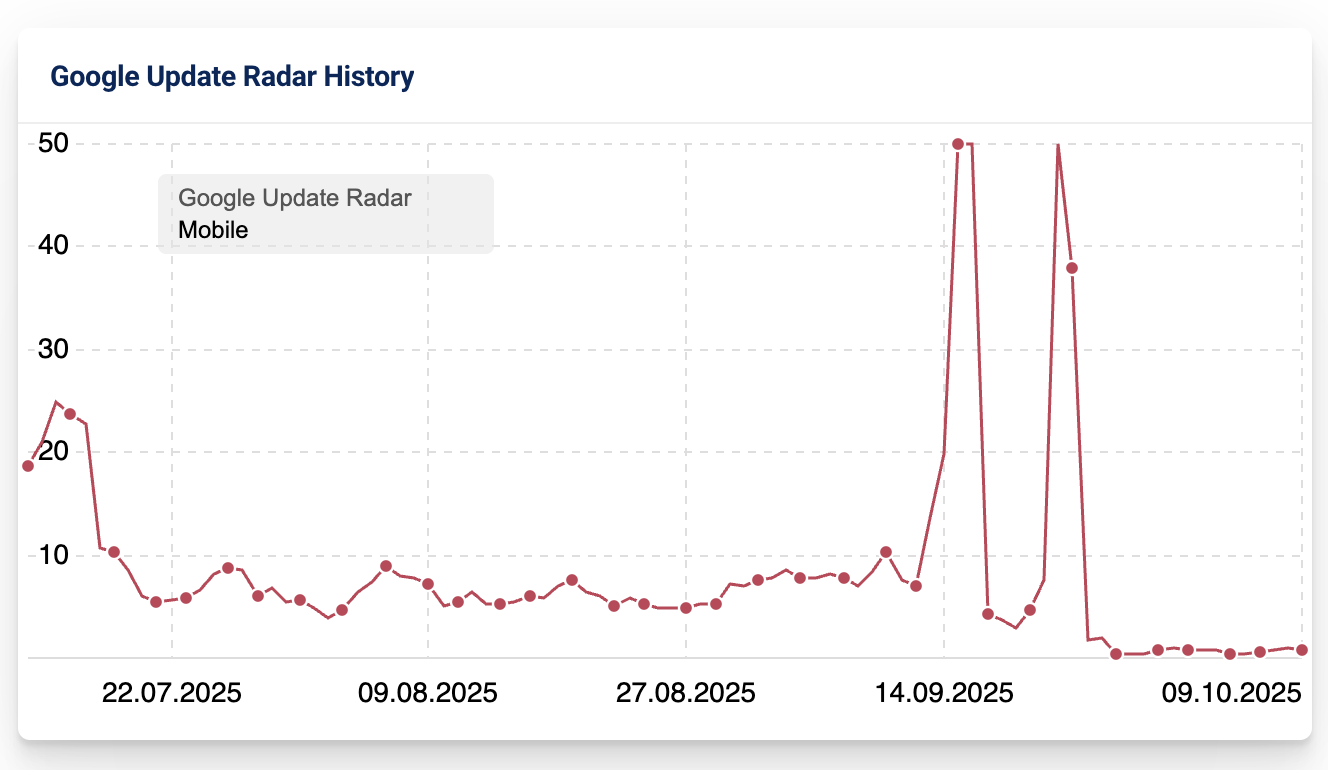This screenshot has height=770, width=1328.
Task: Click the 09.10.2025 x-axis date label
Action: tap(1231, 693)
